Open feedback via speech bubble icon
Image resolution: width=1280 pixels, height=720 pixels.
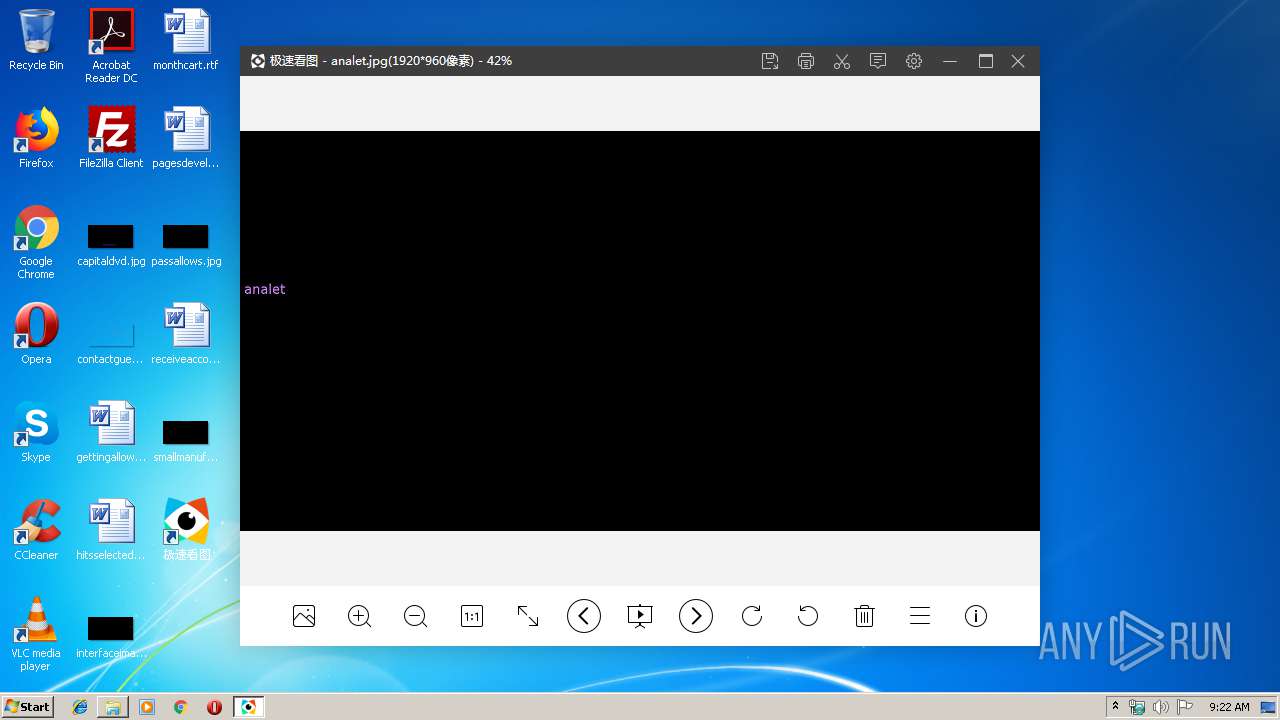878,61
